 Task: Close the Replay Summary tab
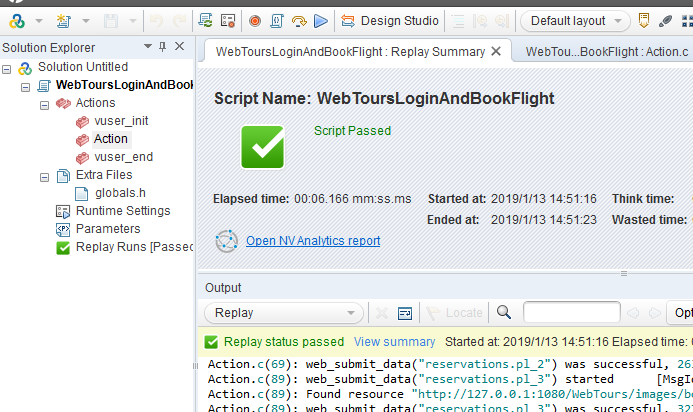point(496,51)
